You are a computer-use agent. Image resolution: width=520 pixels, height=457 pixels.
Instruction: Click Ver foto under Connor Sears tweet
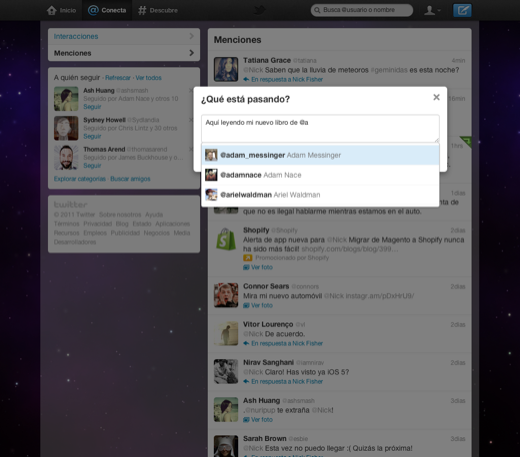pyautogui.click(x=262, y=305)
